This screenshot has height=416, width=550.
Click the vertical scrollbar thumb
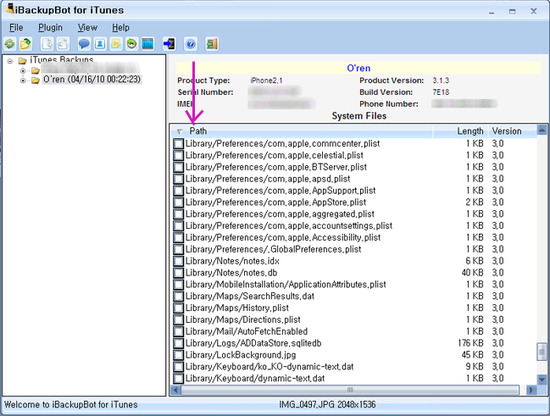[x=542, y=351]
